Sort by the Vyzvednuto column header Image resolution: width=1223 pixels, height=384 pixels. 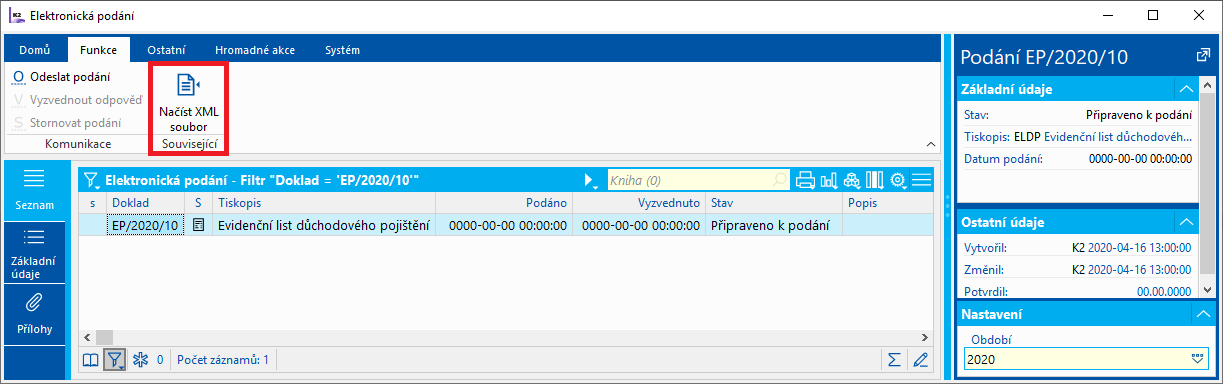pos(639,202)
